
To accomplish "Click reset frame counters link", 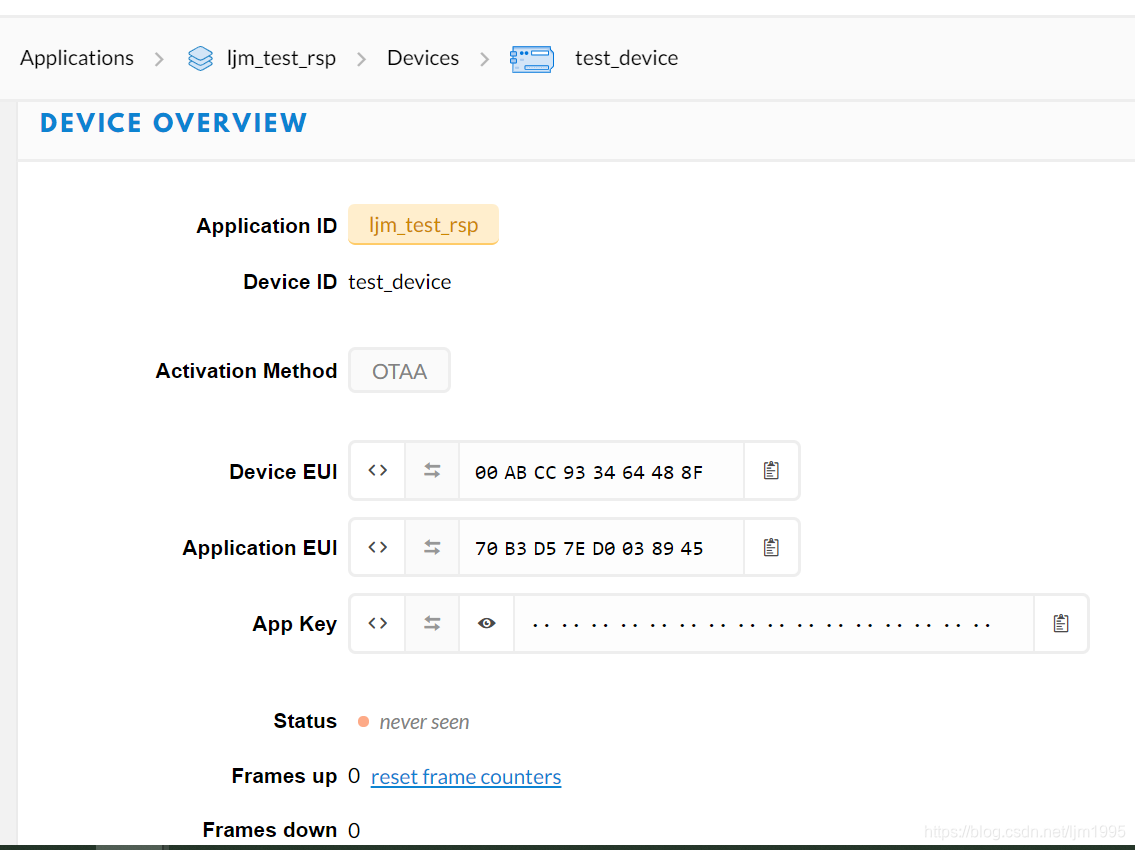I will point(466,777).
